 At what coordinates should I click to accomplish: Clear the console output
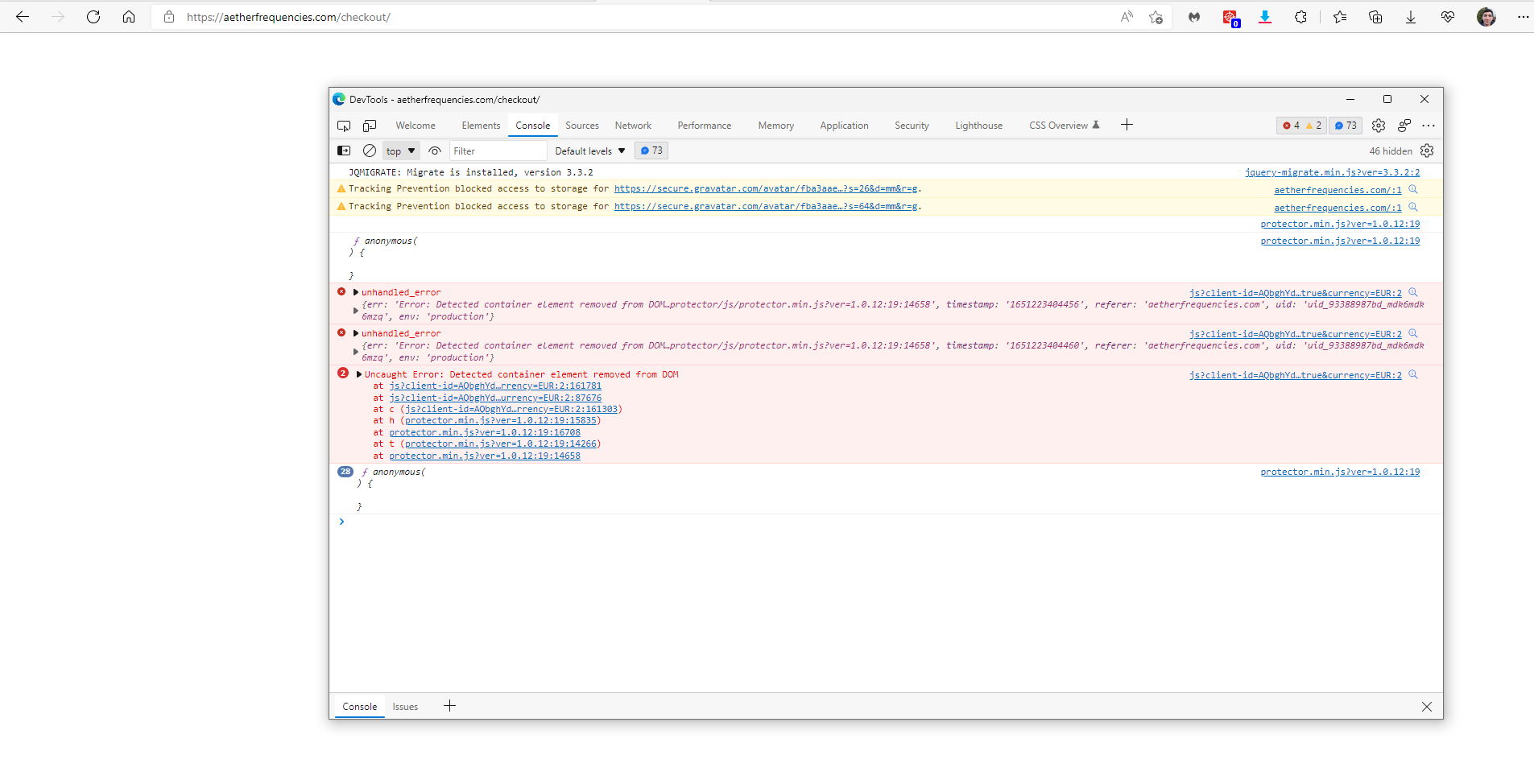point(370,151)
